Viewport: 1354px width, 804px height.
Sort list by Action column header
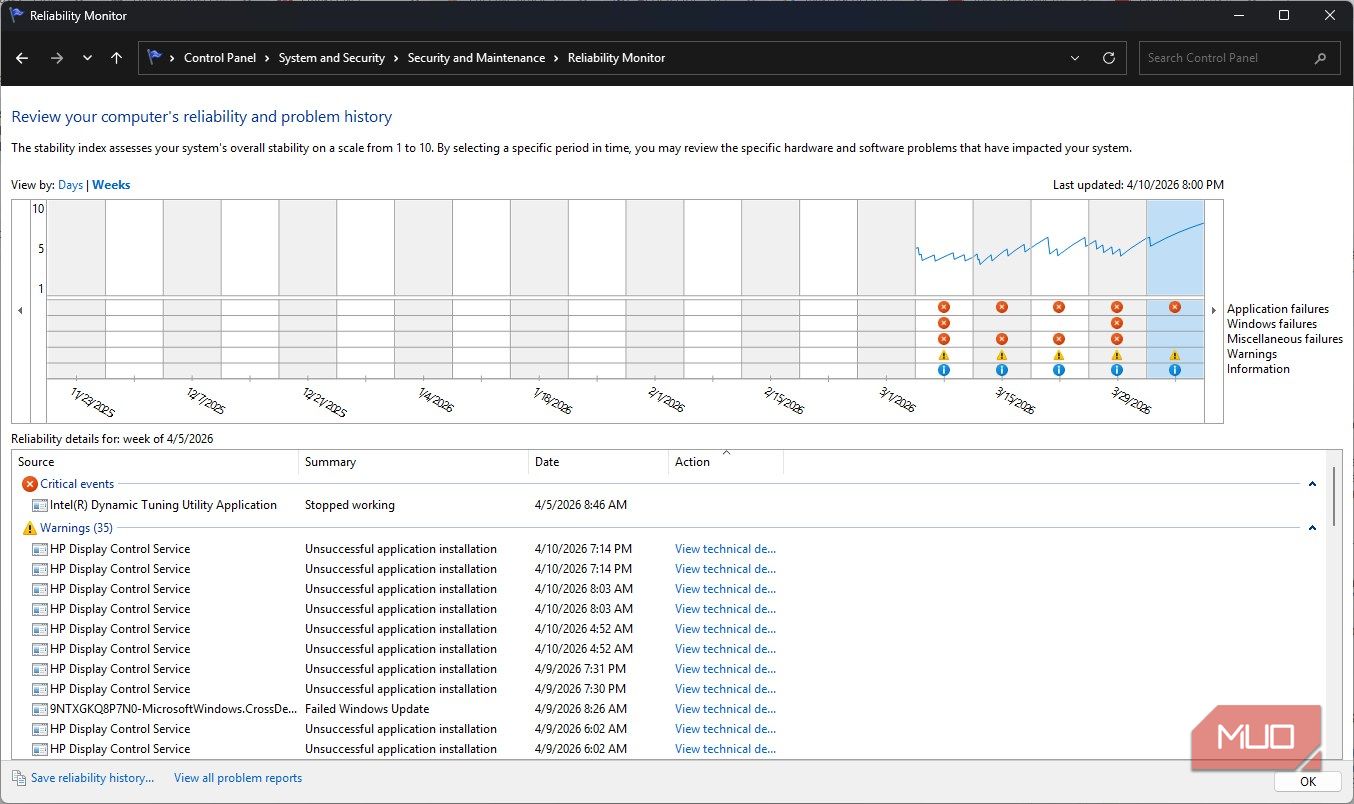click(726, 462)
